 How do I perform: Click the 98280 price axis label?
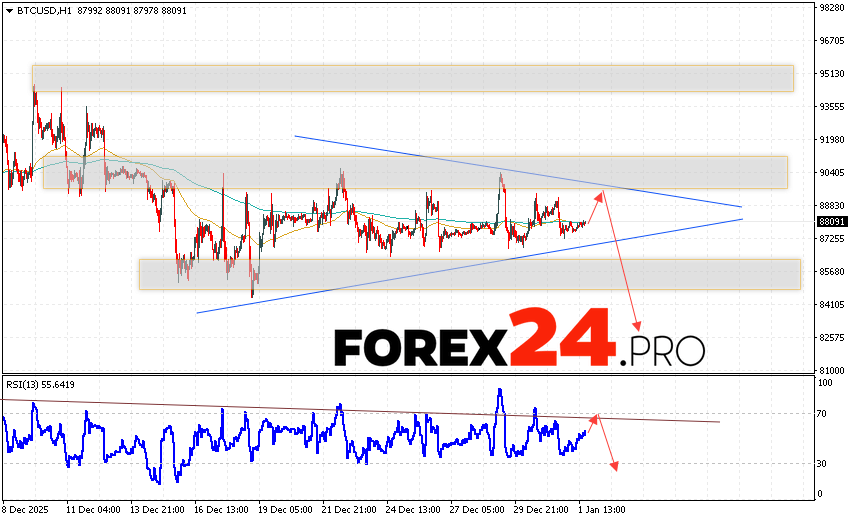[832, 8]
